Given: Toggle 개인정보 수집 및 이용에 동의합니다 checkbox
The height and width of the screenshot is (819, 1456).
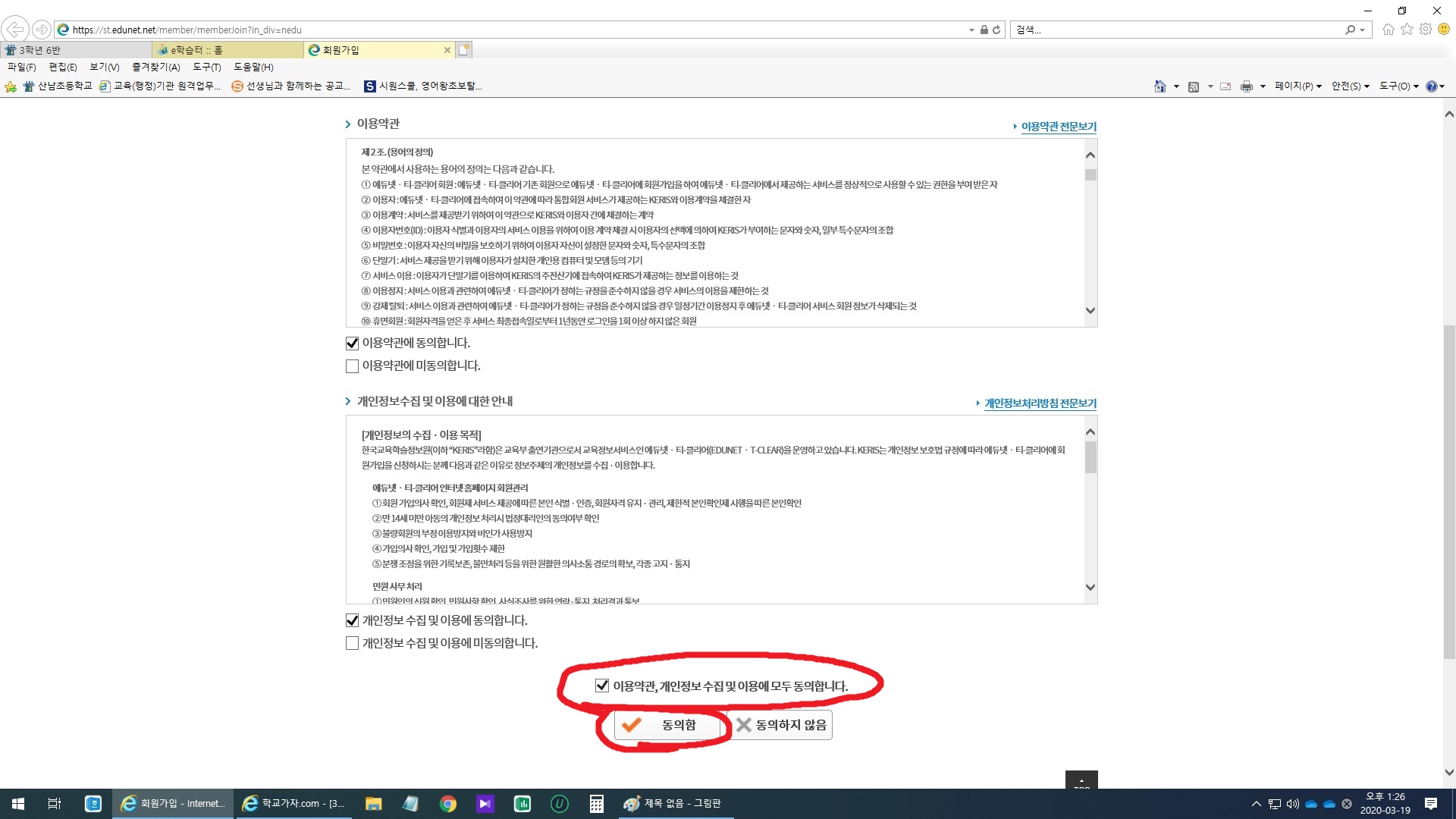Looking at the screenshot, I should (x=352, y=620).
